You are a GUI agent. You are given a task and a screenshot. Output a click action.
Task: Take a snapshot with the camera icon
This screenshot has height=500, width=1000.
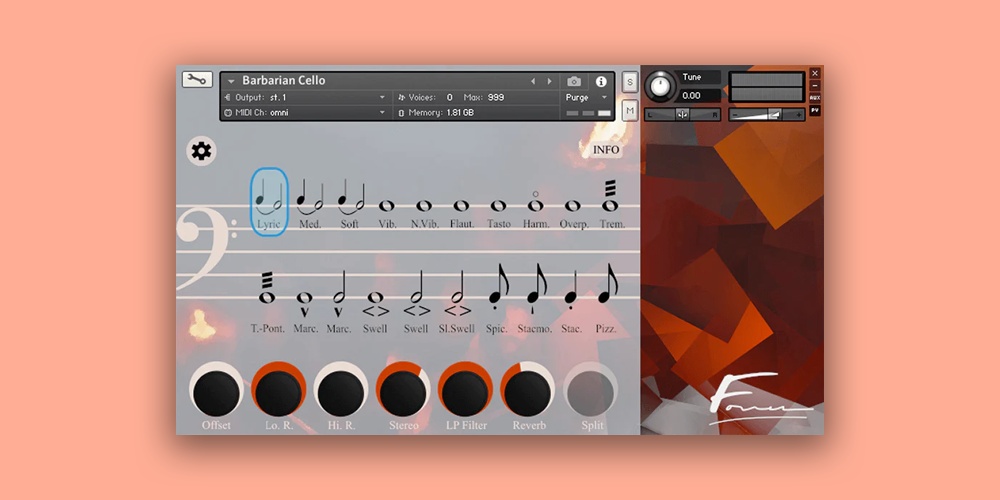tap(574, 81)
